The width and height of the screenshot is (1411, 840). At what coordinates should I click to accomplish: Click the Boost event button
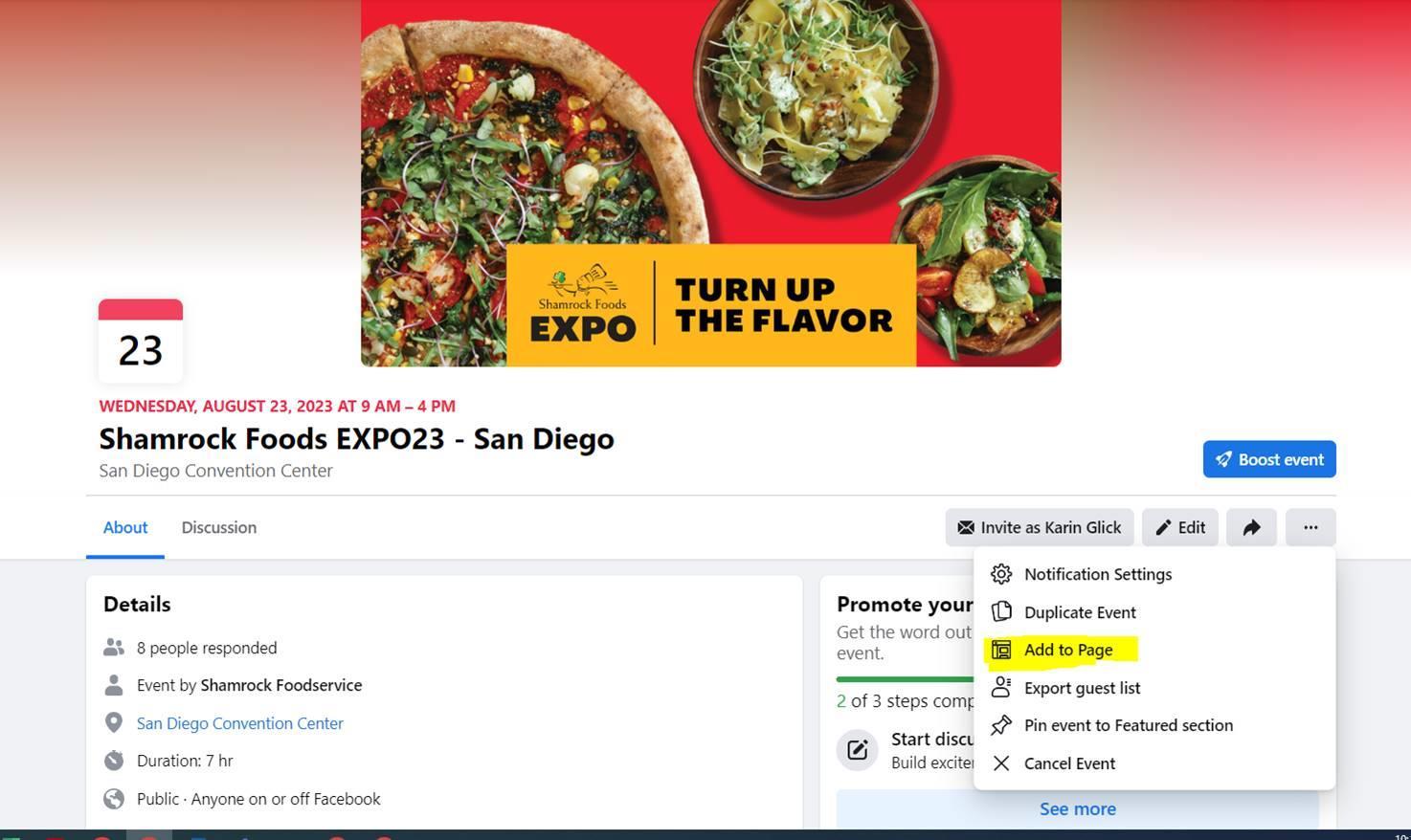click(1269, 459)
